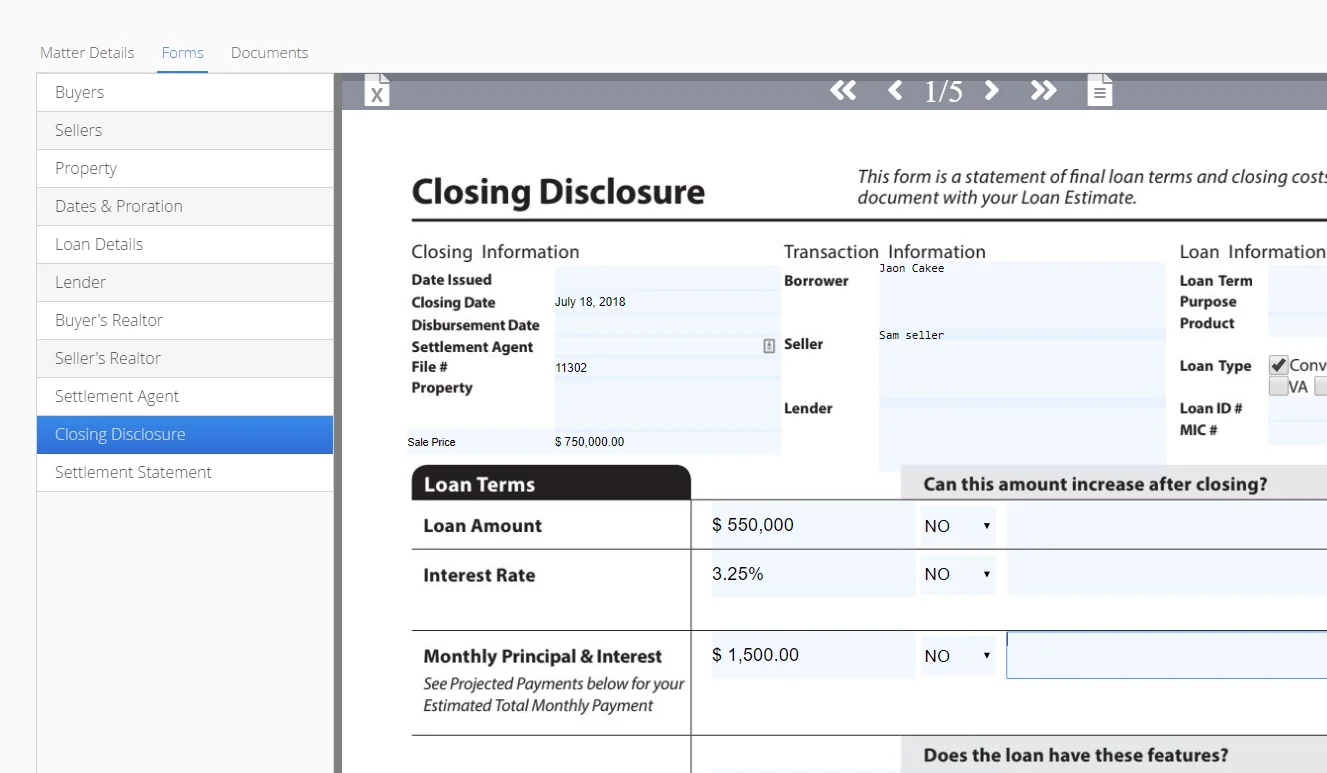Click the Date Issued input field

click(666, 279)
